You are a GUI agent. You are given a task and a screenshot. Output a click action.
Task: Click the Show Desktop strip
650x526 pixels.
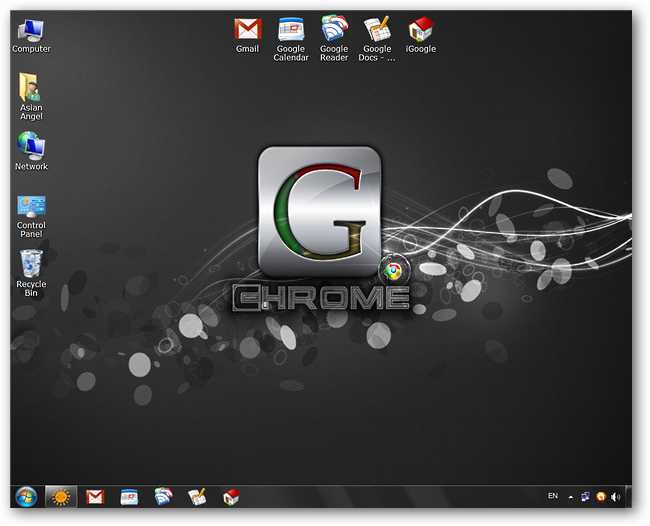pos(628,497)
